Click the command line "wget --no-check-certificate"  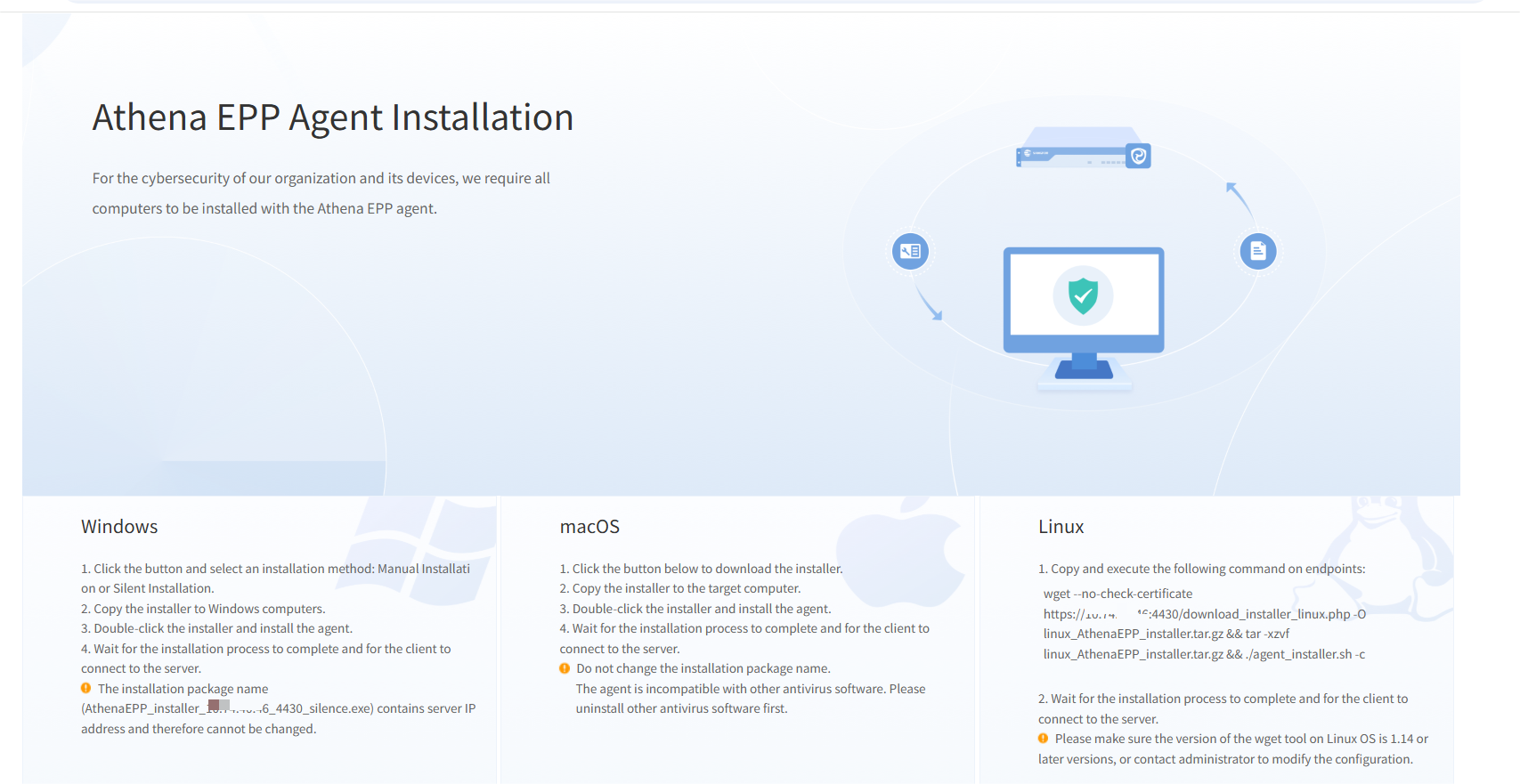pos(1118,594)
